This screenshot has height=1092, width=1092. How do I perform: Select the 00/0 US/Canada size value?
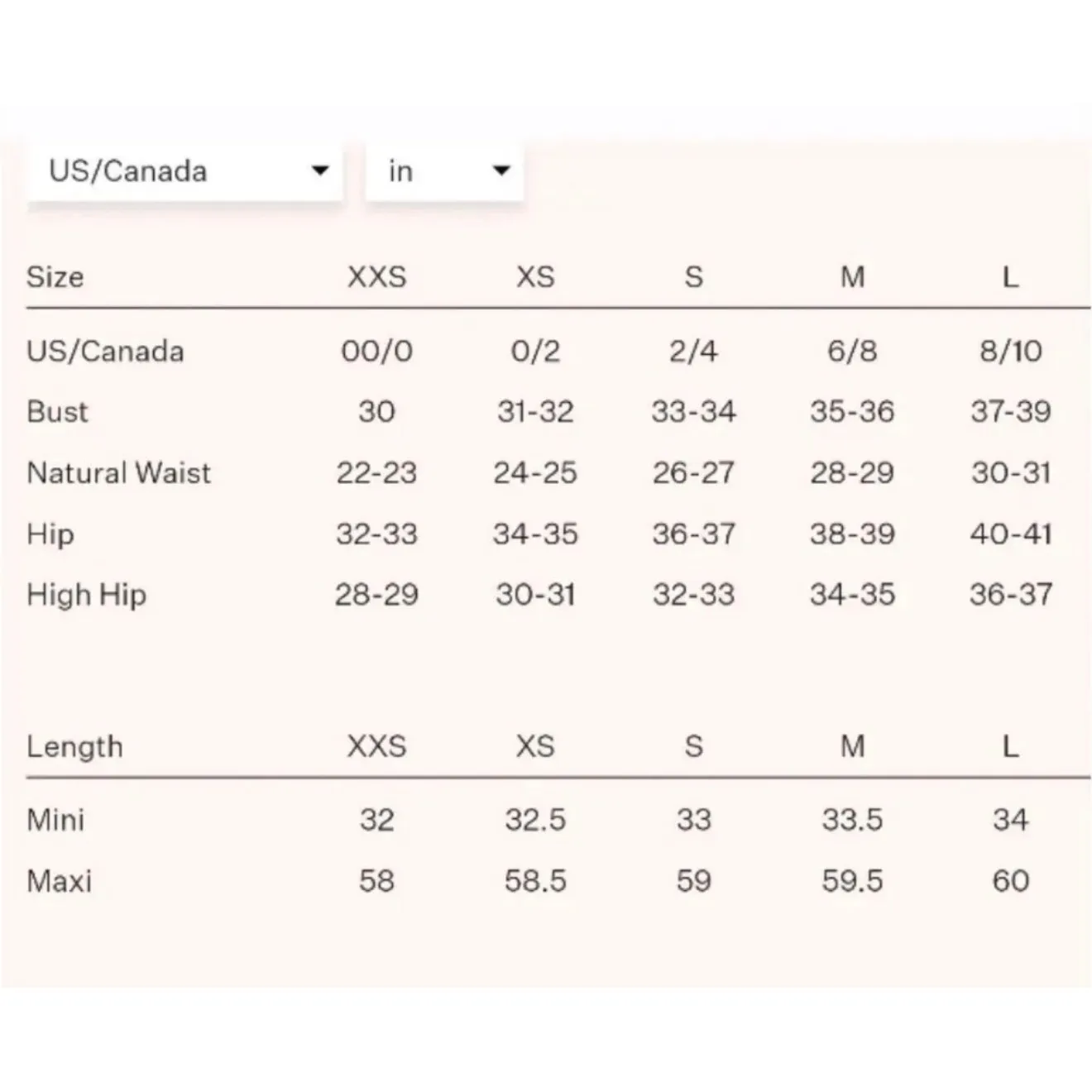376,351
